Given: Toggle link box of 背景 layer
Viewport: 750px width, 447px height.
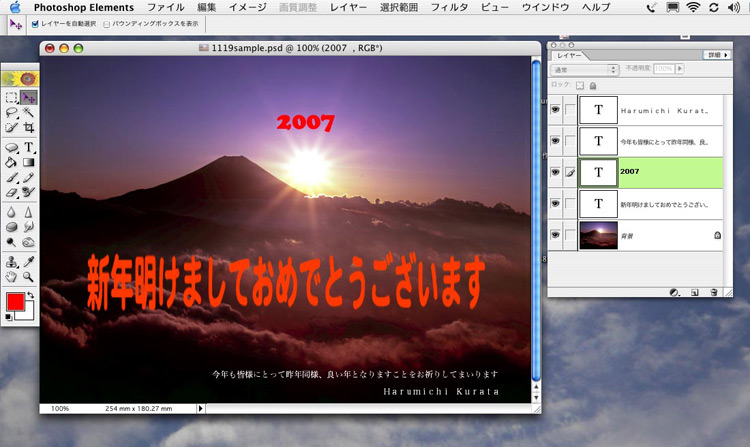Looking at the screenshot, I should 570,235.
